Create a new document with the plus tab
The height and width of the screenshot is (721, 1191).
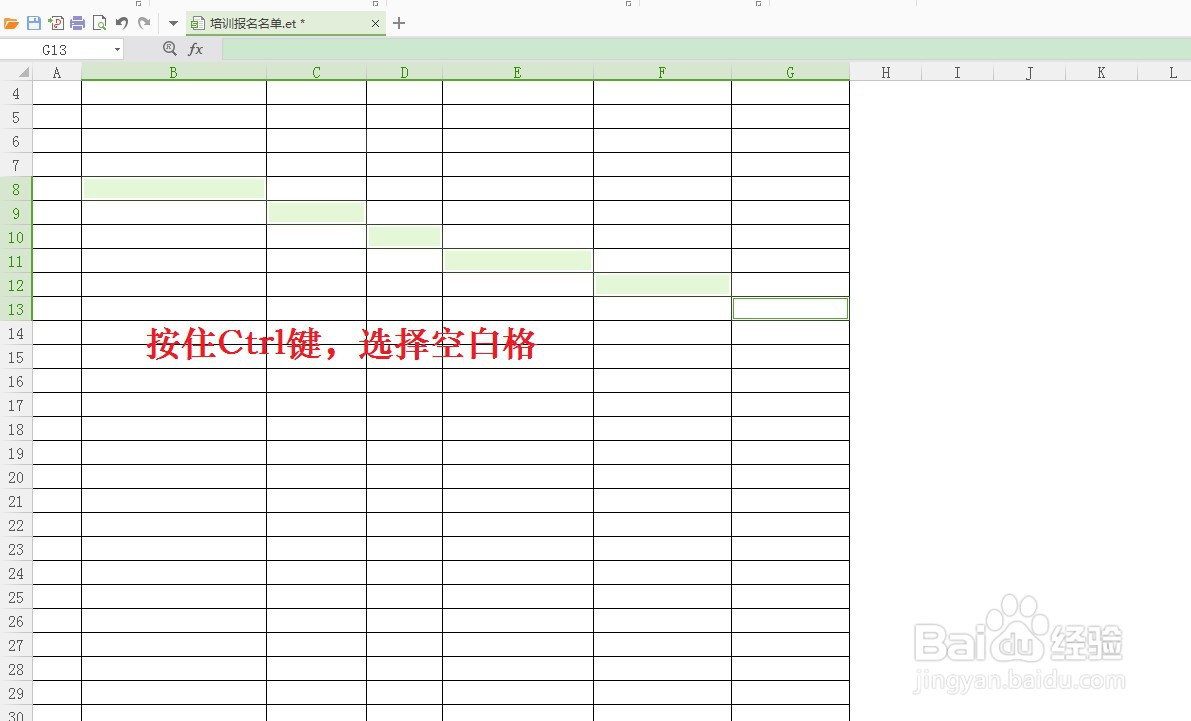[398, 22]
